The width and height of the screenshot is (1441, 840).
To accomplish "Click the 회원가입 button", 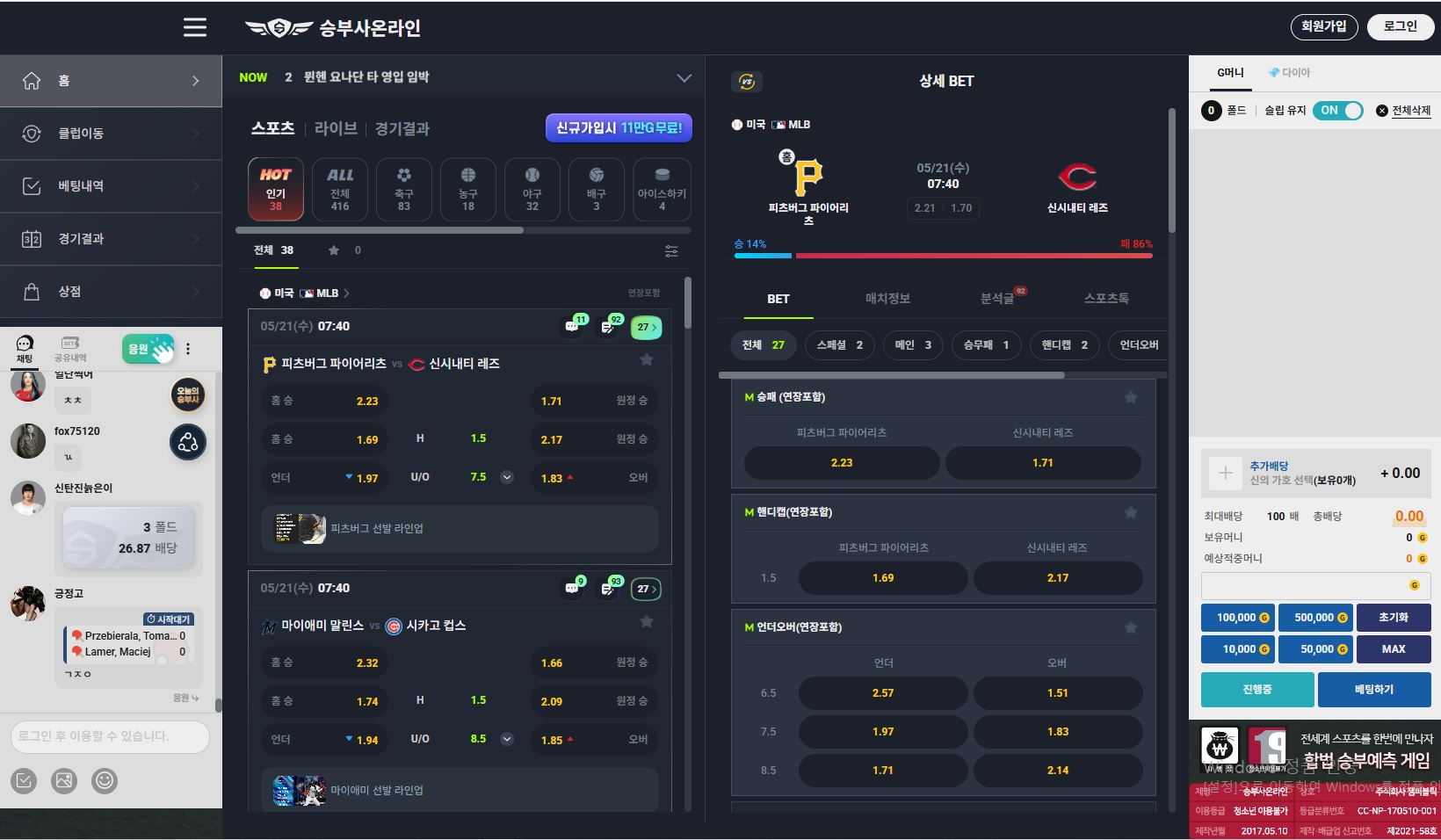I will click(1324, 26).
